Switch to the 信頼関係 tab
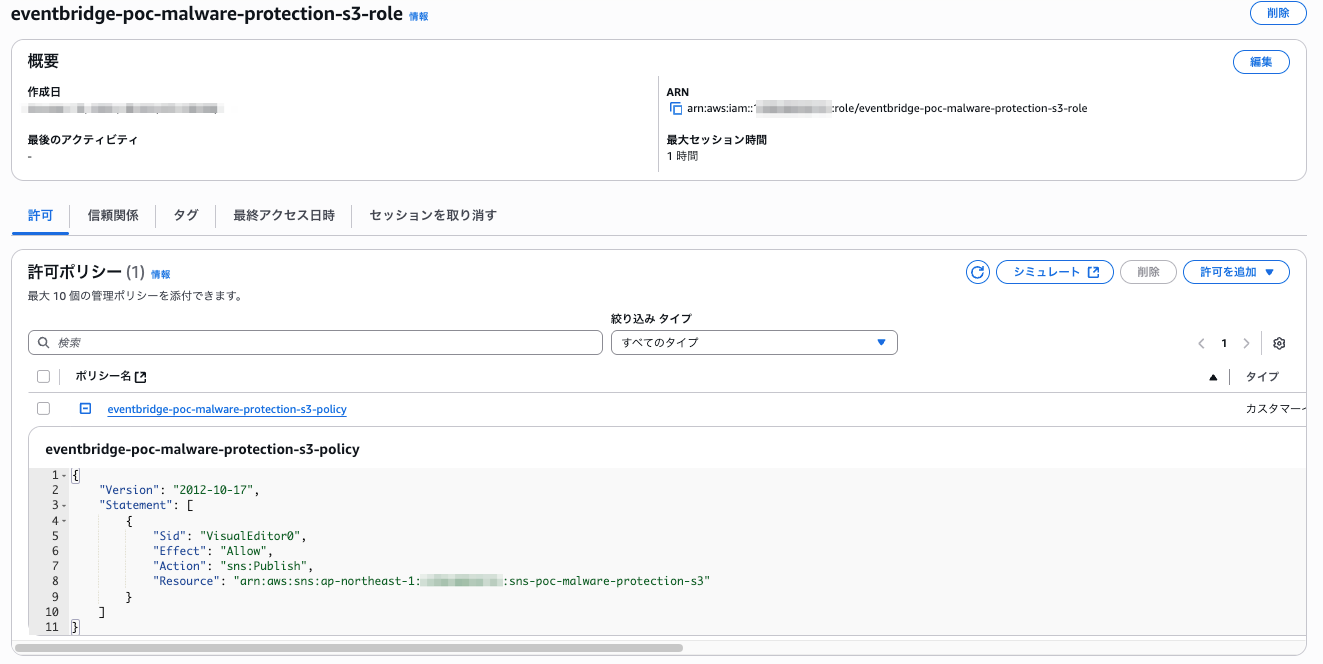 [113, 215]
